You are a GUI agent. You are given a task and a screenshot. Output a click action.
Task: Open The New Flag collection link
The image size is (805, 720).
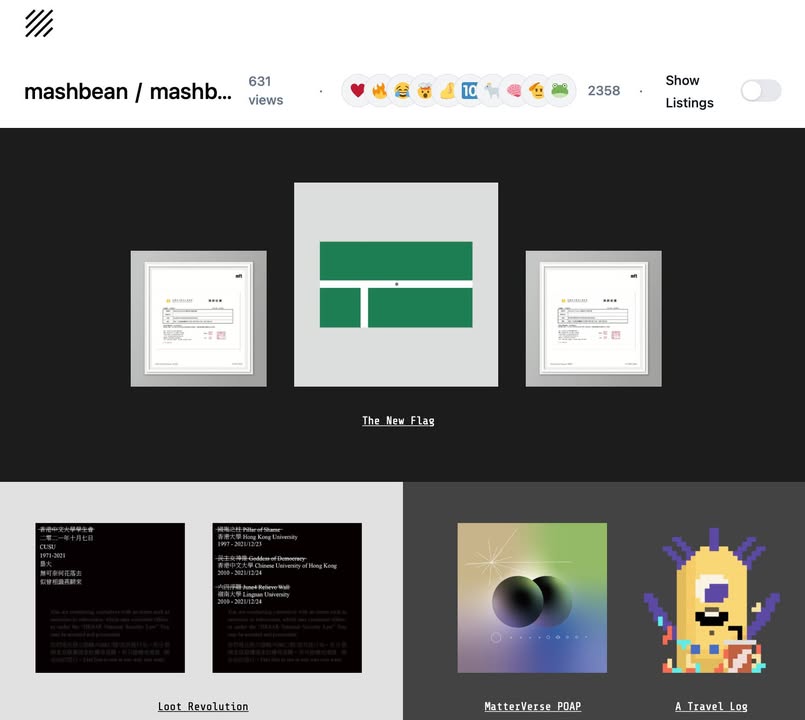(398, 421)
